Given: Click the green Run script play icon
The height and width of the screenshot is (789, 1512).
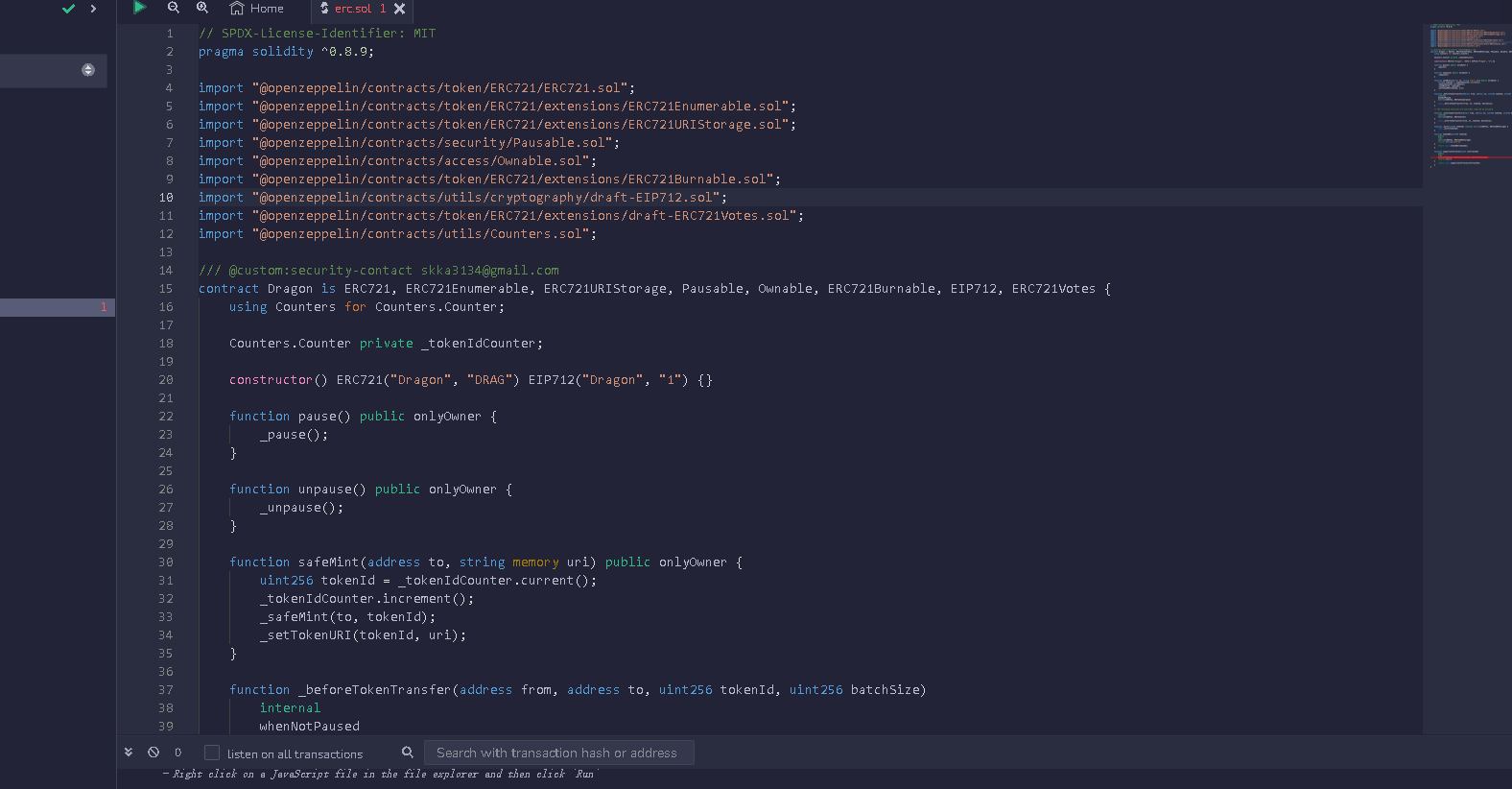Looking at the screenshot, I should pos(139,8).
